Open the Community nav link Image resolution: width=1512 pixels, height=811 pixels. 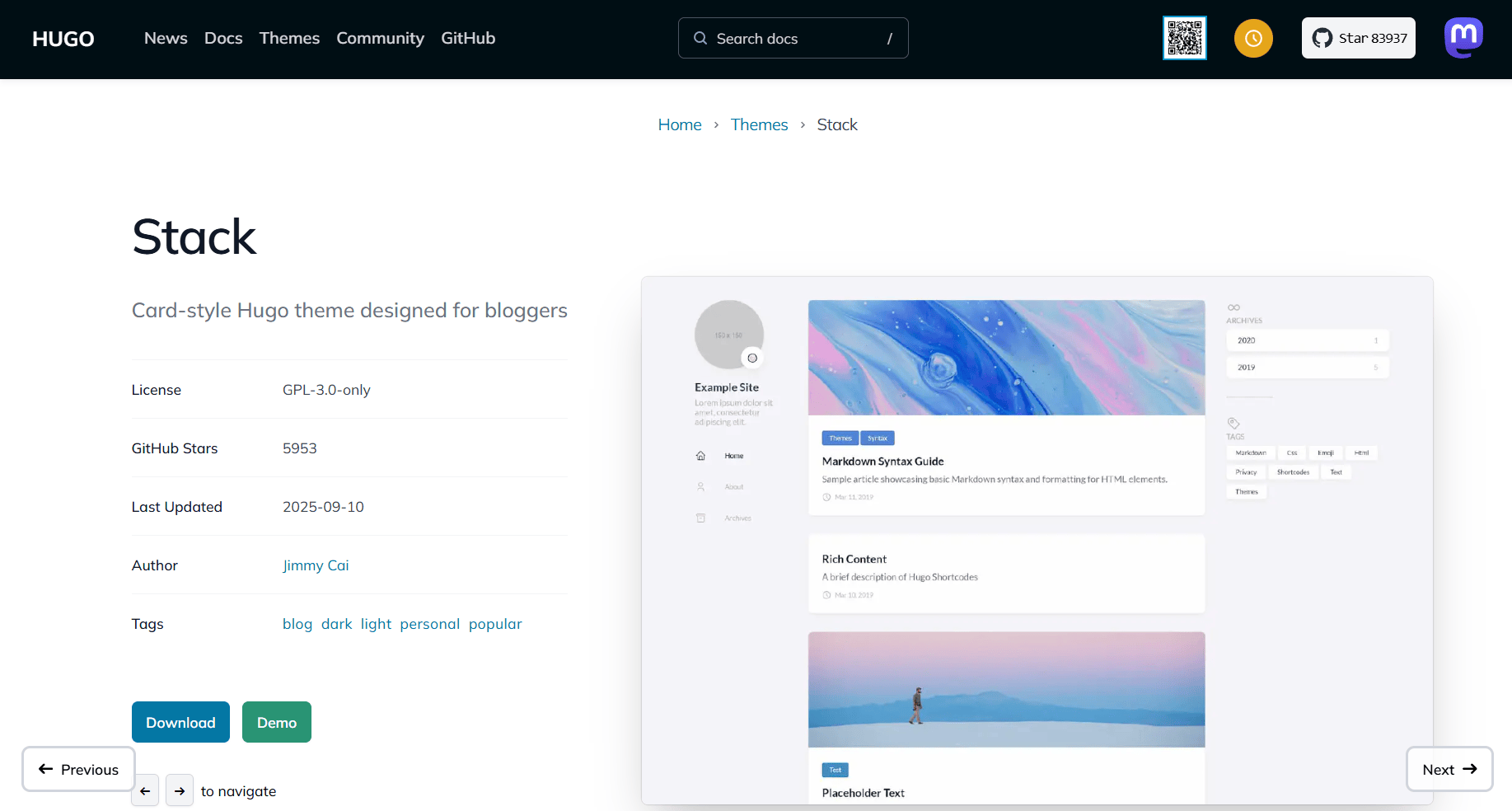point(380,38)
